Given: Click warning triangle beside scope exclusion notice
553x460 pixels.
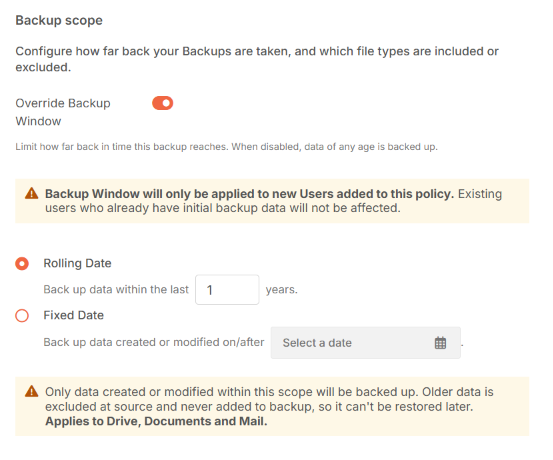Looking at the screenshot, I should (x=32, y=392).
